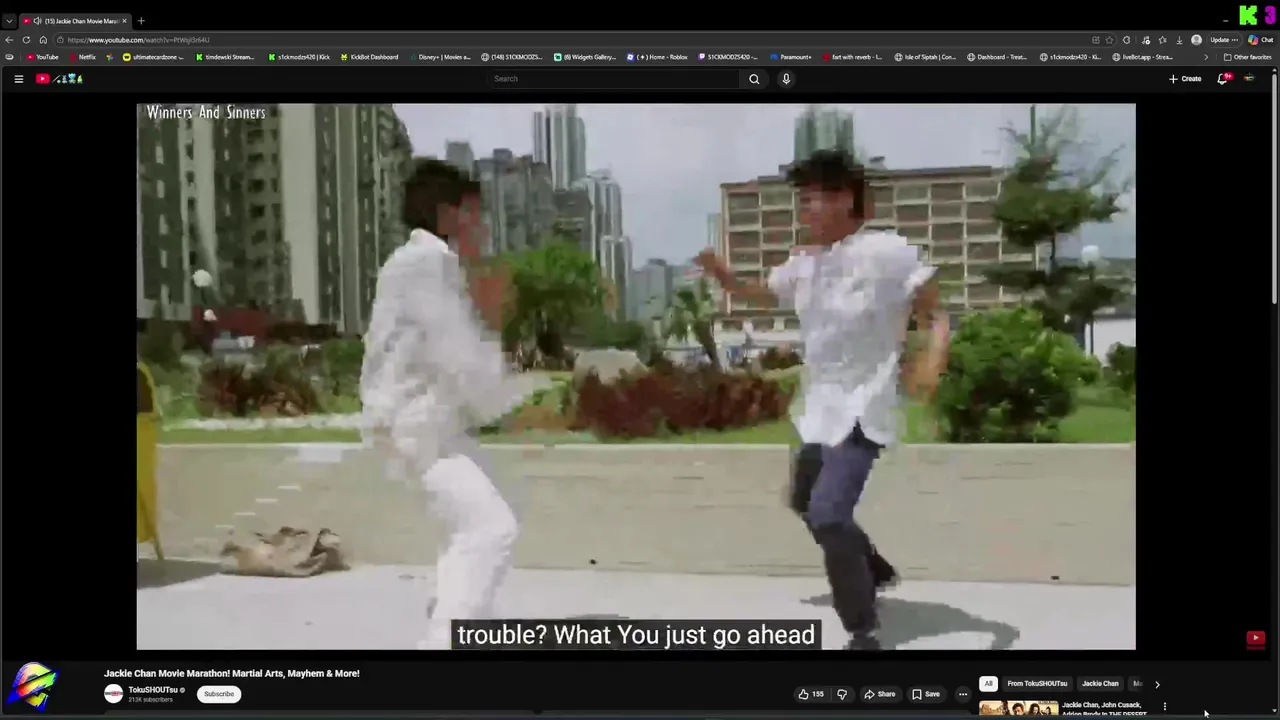Open the Disney+ Movies bookmark
Screen dimensions: 1280x720
point(439,57)
